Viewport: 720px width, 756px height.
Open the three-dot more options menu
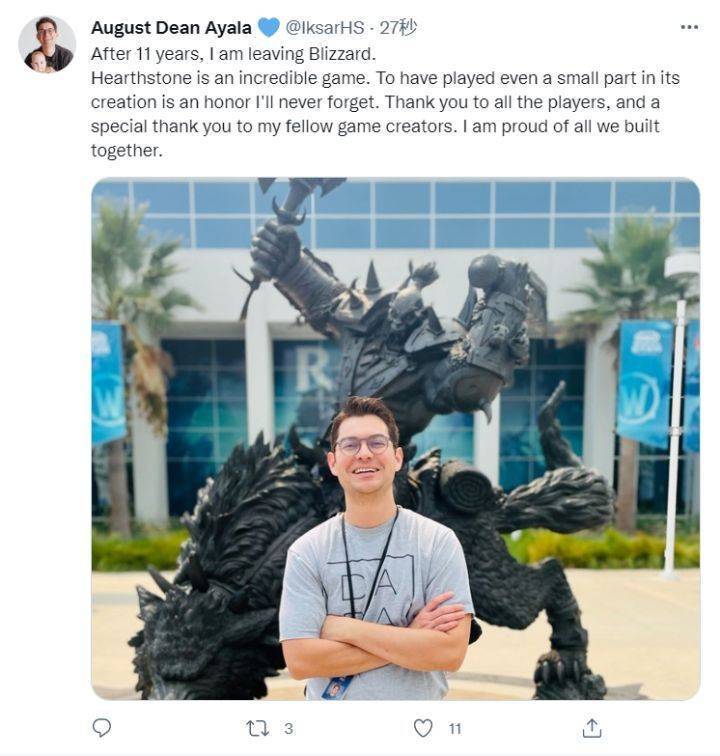689,27
